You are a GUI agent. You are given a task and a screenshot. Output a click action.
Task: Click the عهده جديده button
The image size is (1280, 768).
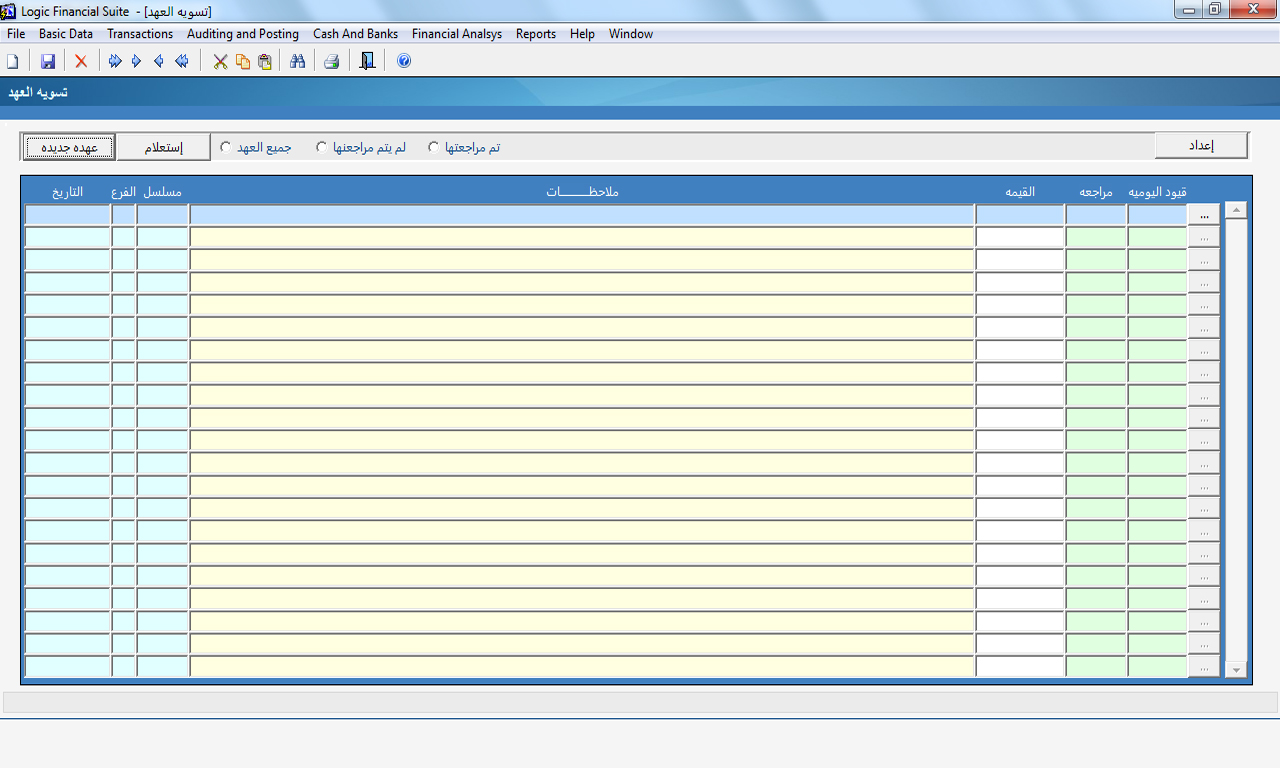click(x=69, y=147)
